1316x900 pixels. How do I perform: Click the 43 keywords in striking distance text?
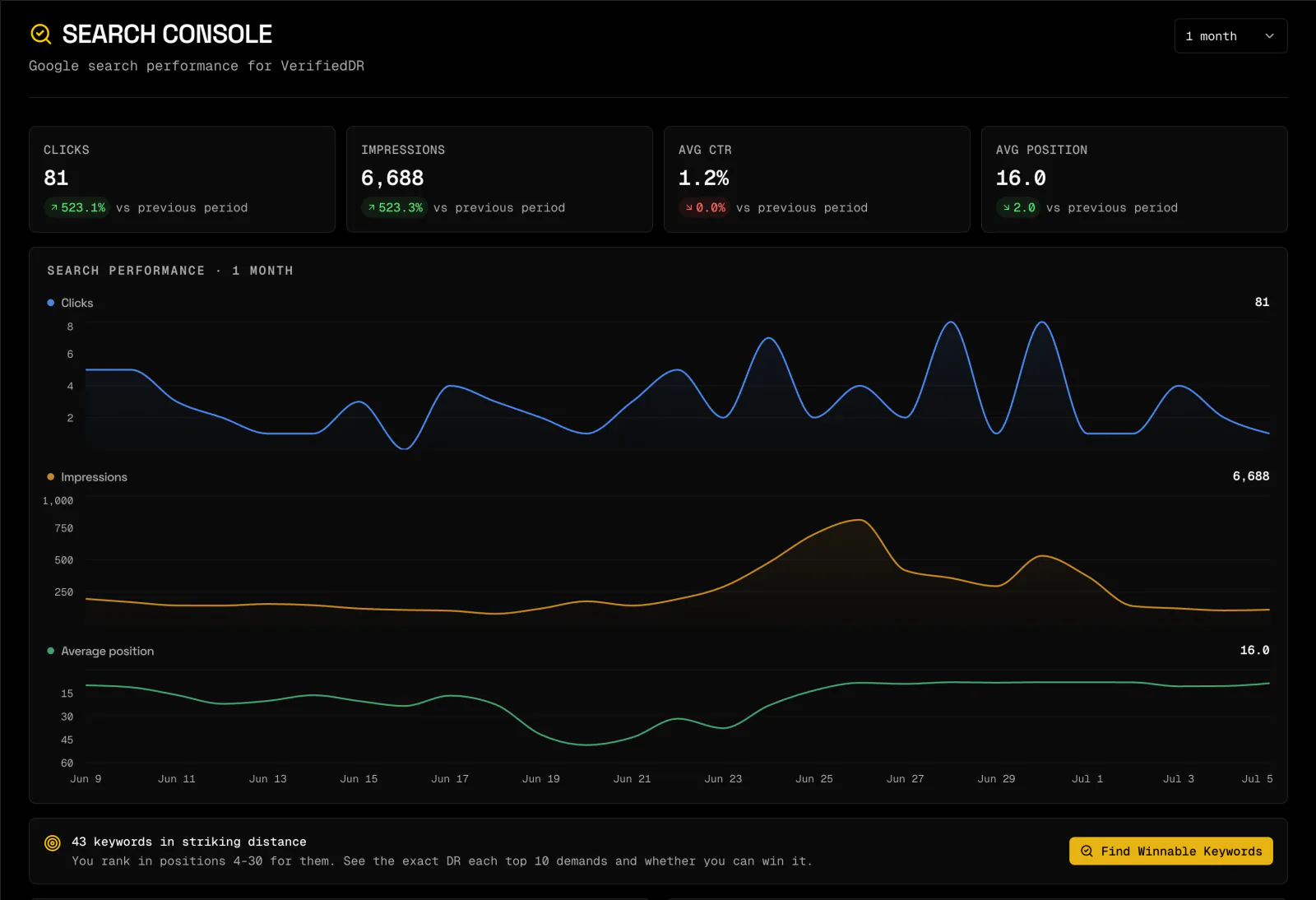[x=189, y=842]
